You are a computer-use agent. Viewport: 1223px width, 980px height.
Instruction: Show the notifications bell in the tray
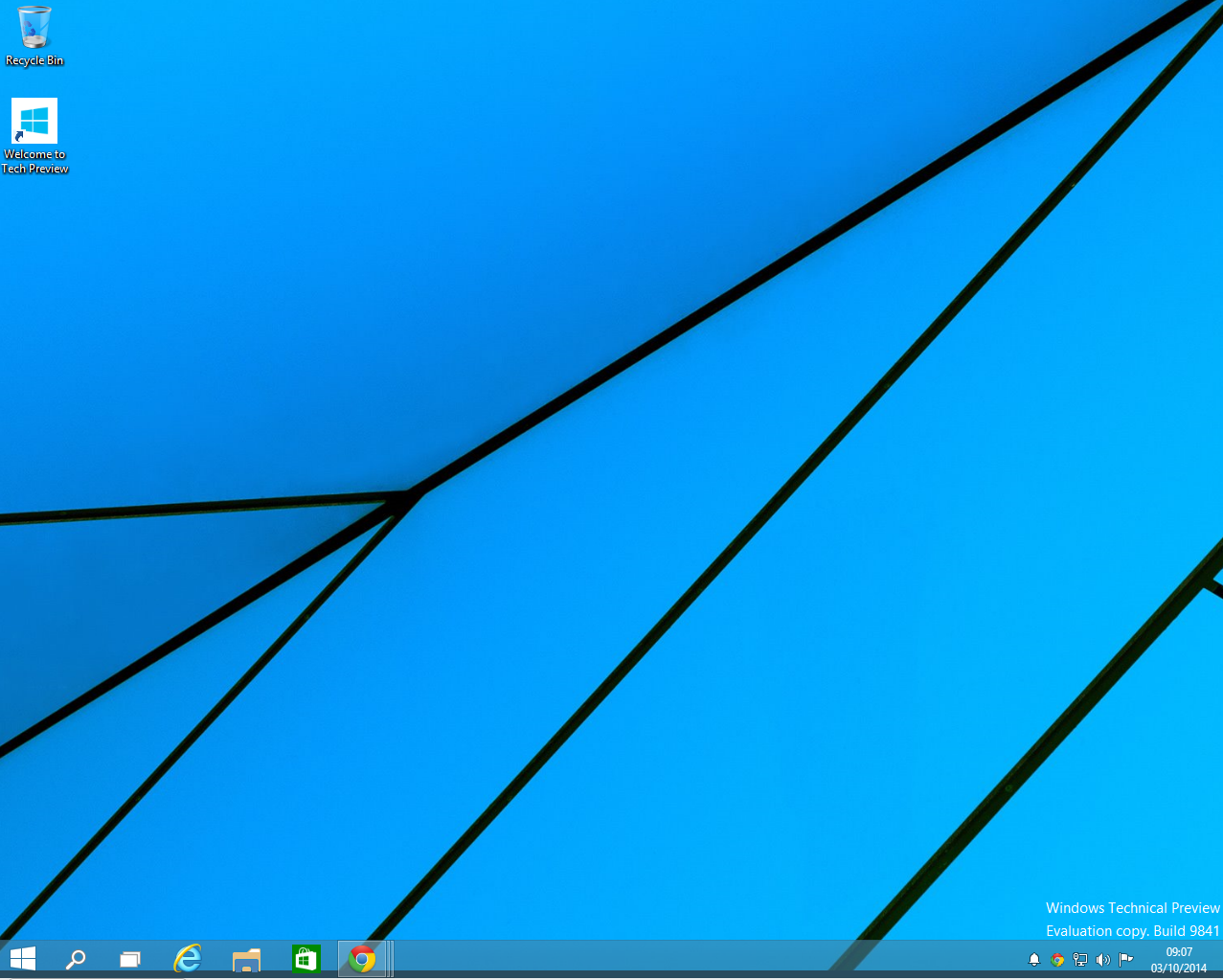[x=1034, y=959]
